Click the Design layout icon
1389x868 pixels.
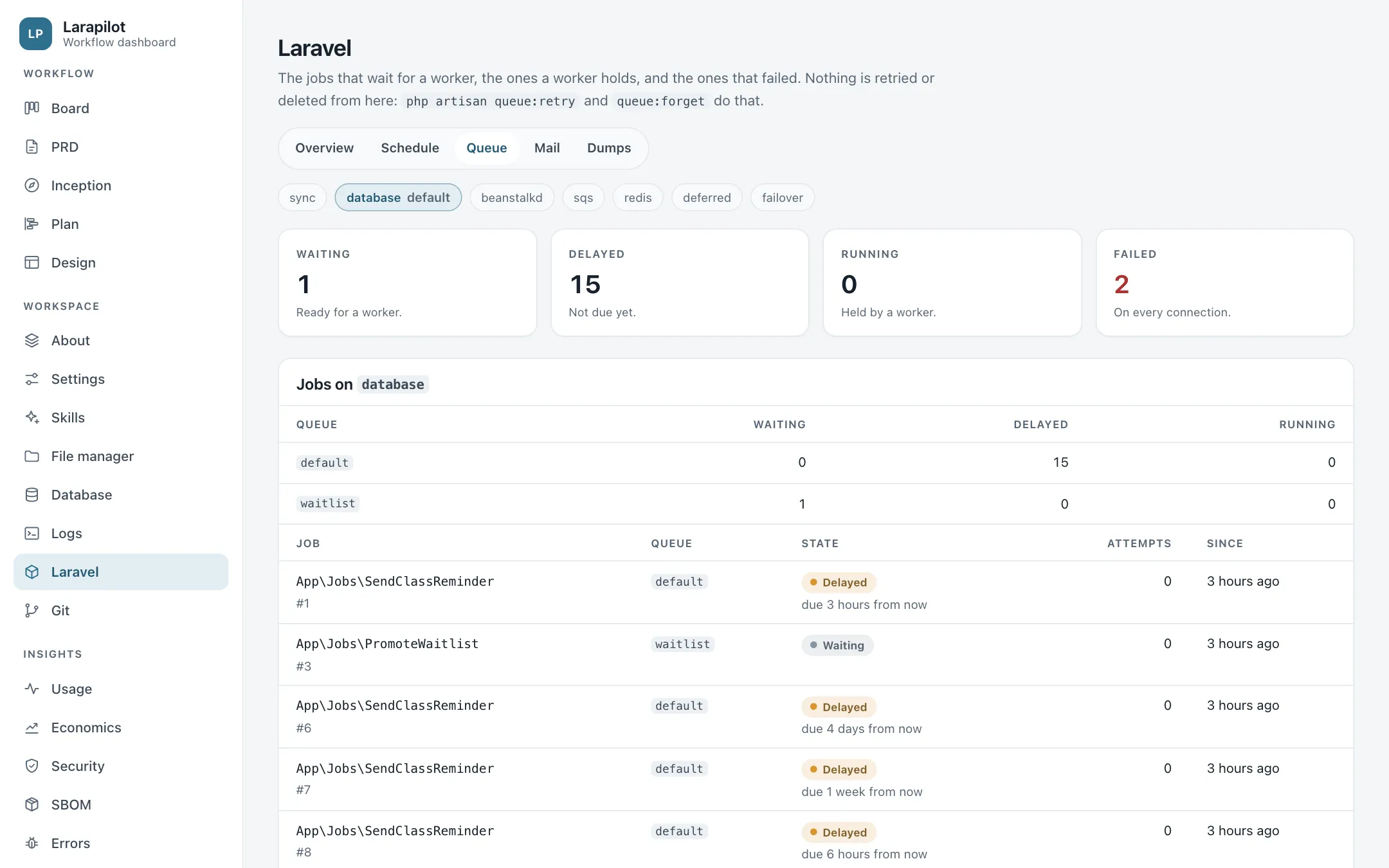pyautogui.click(x=32, y=262)
